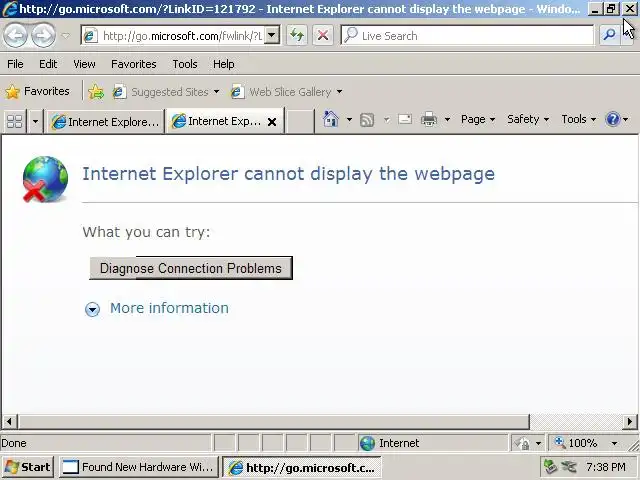This screenshot has height=480, width=640.
Task: Expand zoom level dropdown arrow
Action: pyautogui.click(x=614, y=443)
